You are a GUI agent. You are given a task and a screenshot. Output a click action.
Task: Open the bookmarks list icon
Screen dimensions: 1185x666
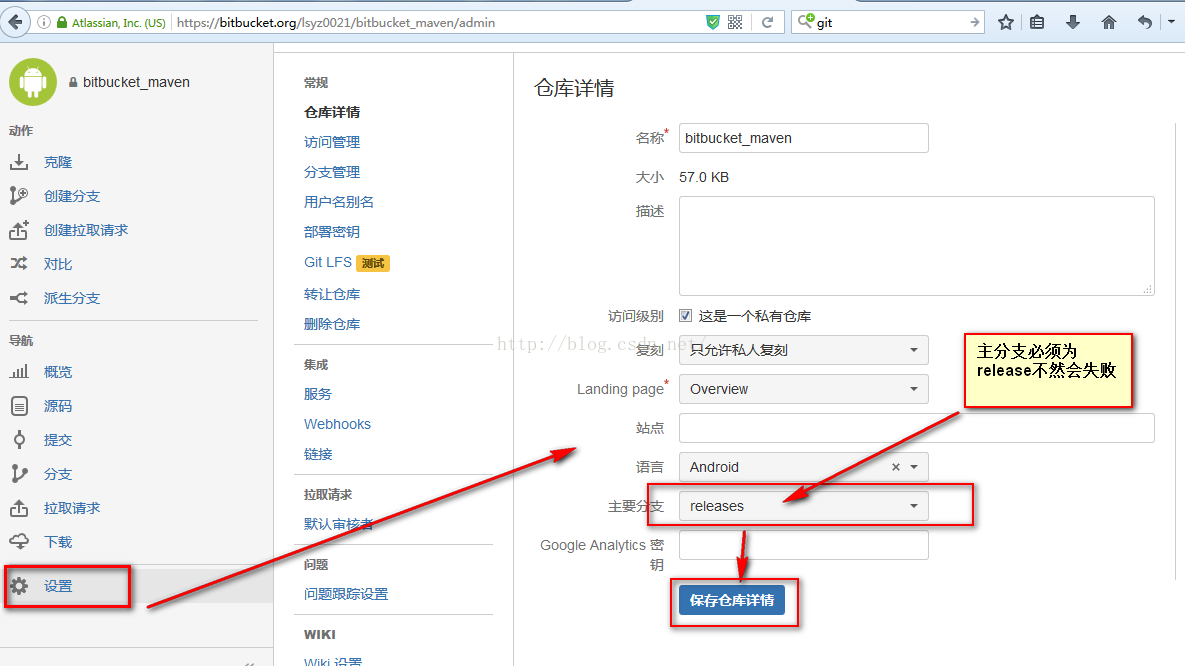tap(1037, 23)
